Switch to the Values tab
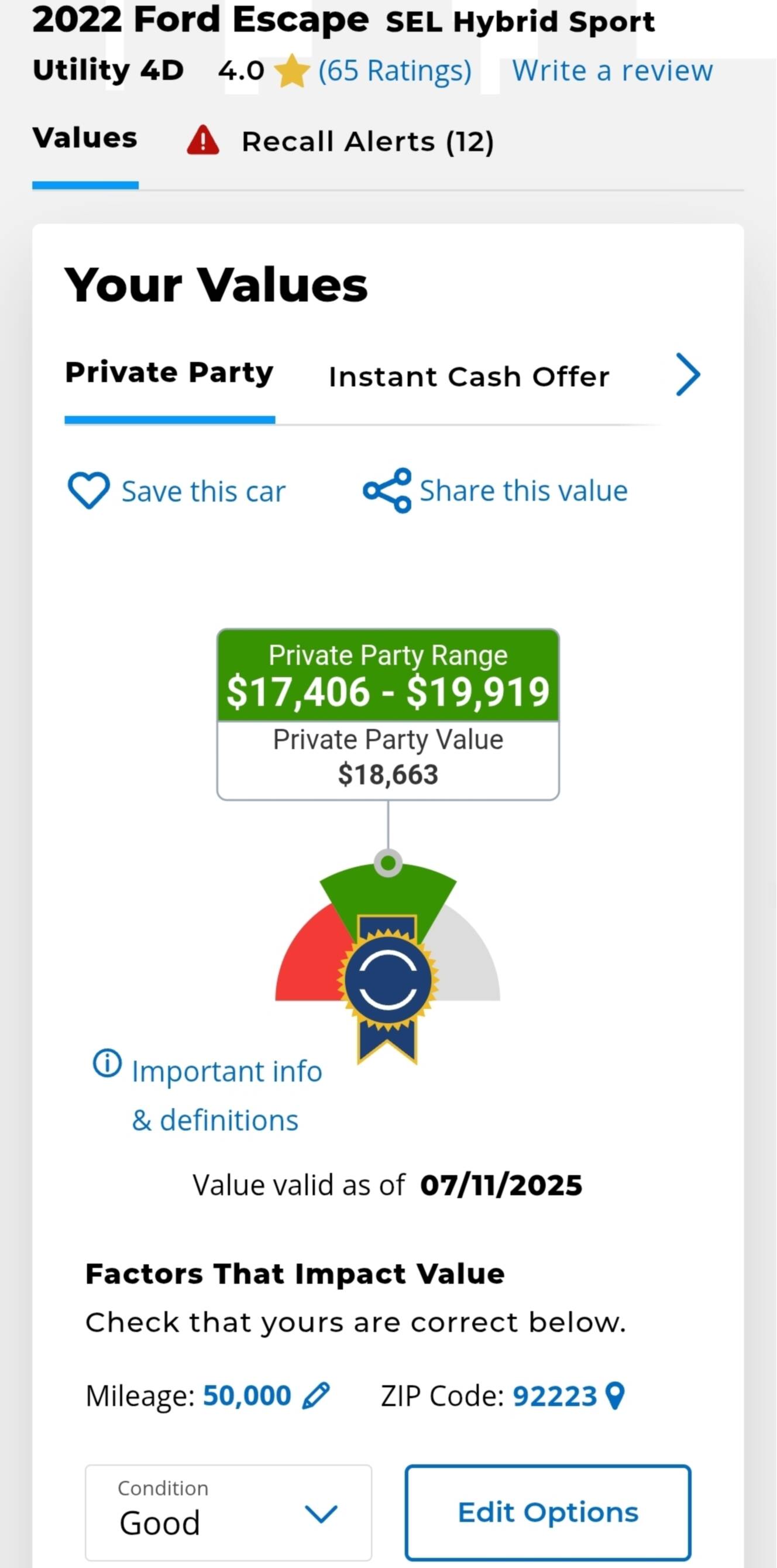 point(85,138)
